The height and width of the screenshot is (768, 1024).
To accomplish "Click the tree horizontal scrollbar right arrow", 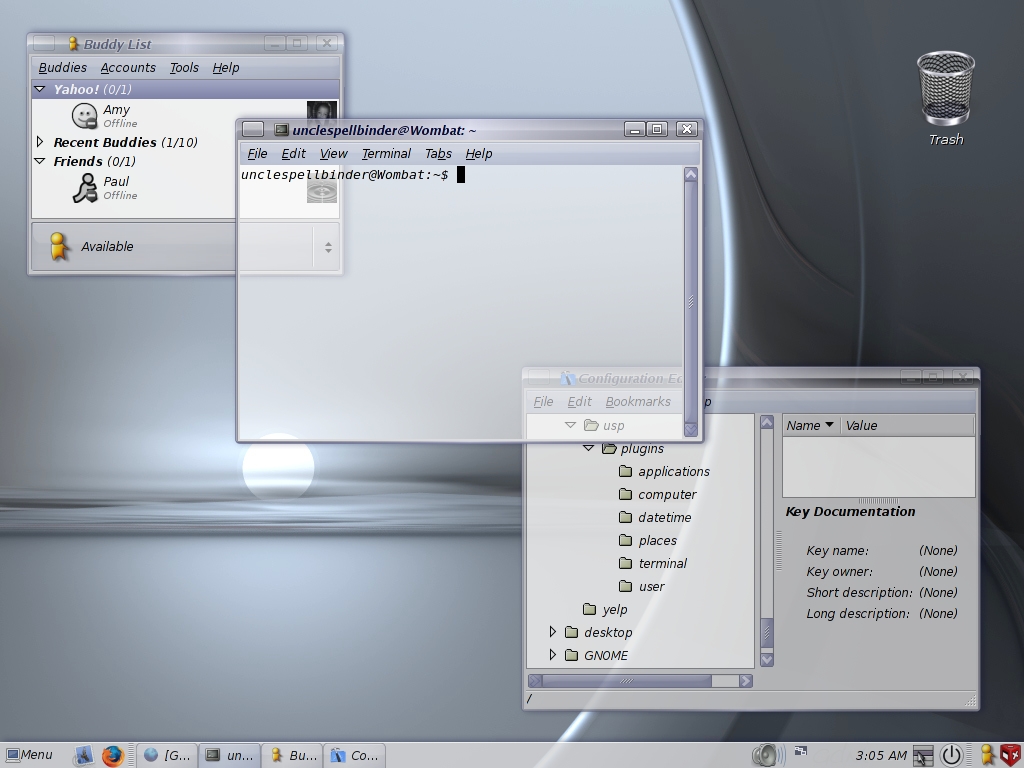I will [x=745, y=680].
